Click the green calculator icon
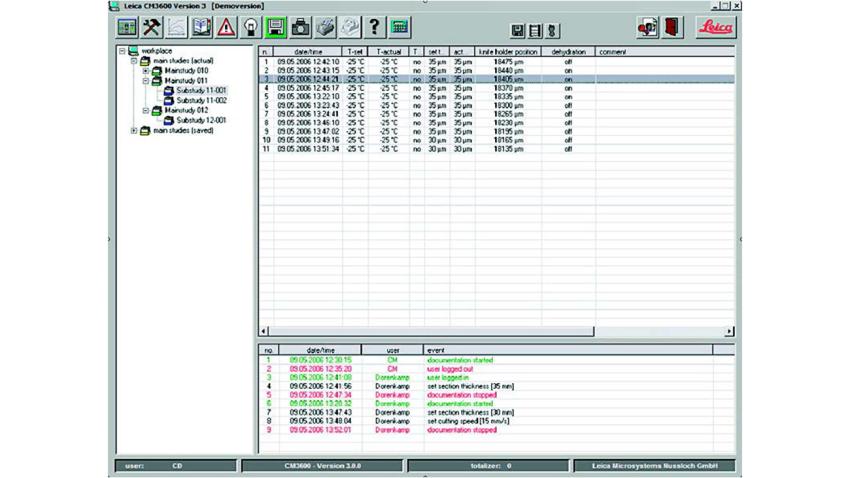Image resolution: width=850 pixels, height=478 pixels. [400, 27]
